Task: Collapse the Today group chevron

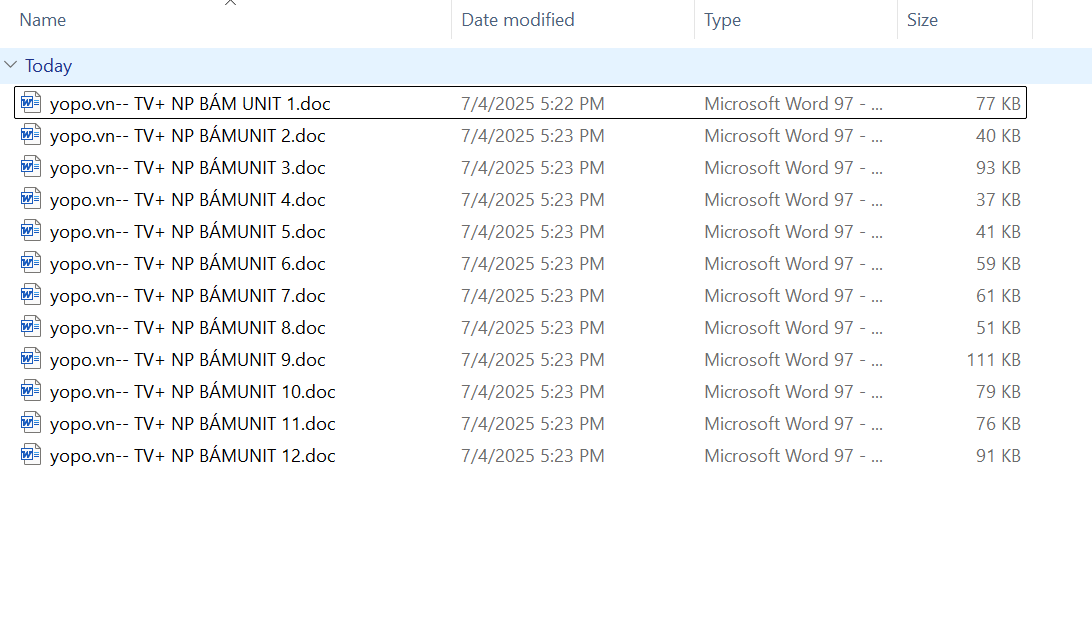Action: pos(11,65)
